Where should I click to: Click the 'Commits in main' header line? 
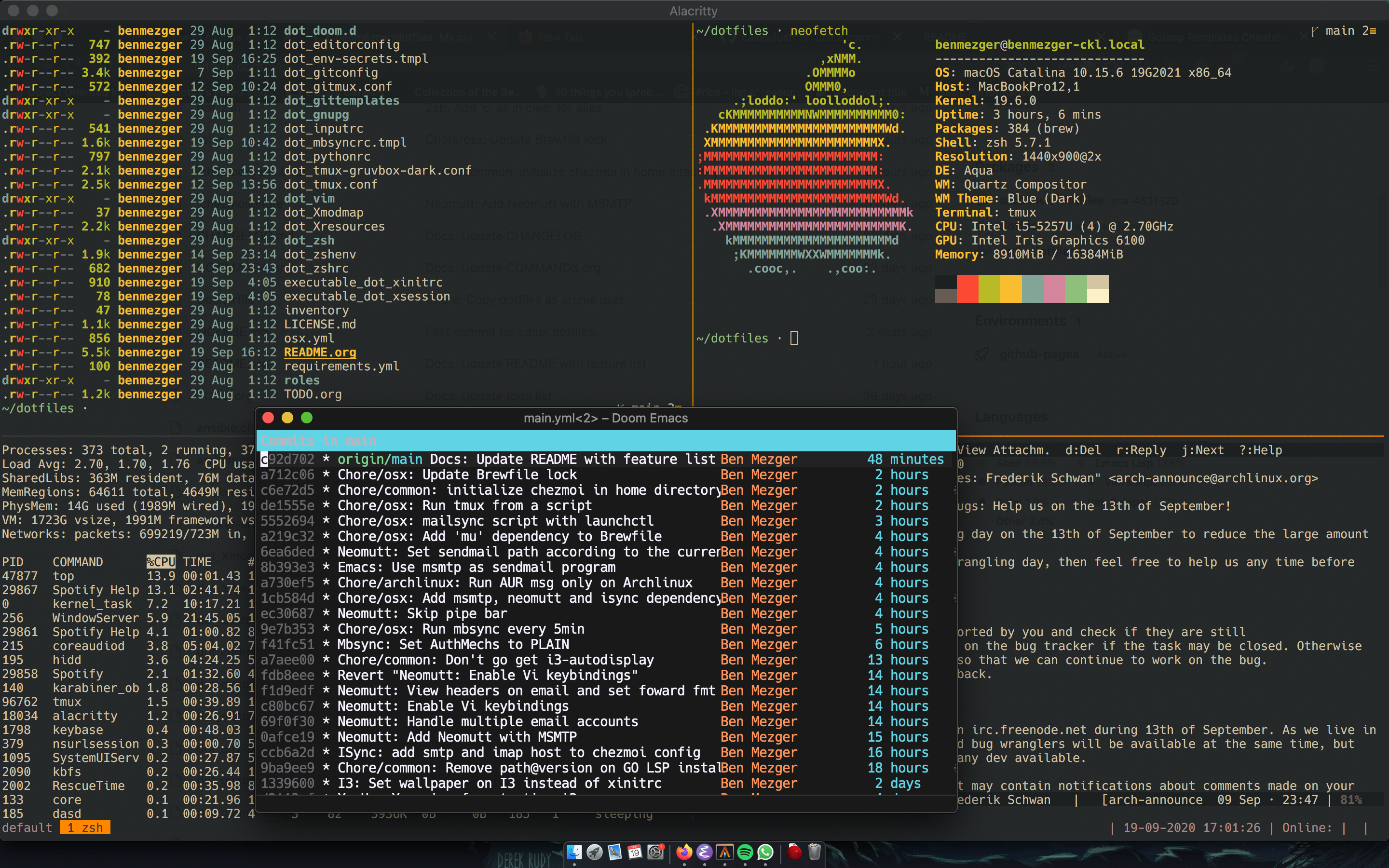click(x=318, y=441)
